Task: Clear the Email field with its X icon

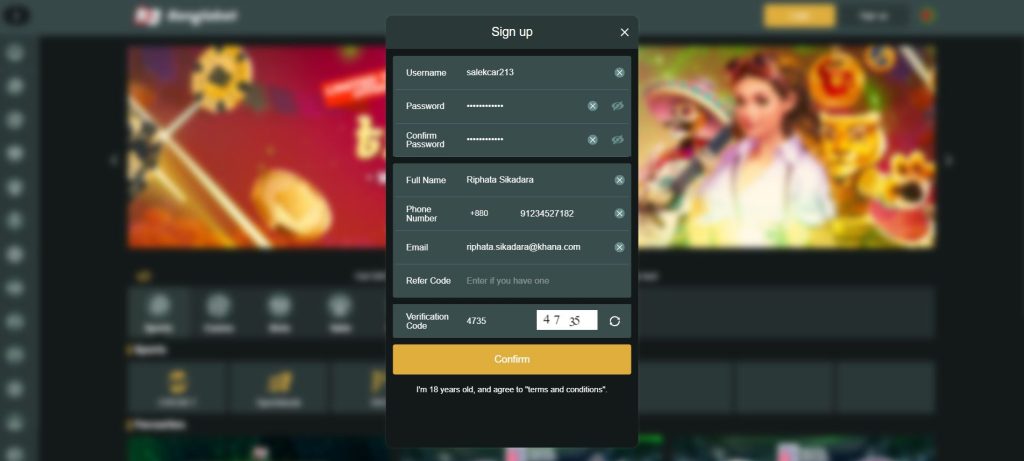Action: (619, 247)
